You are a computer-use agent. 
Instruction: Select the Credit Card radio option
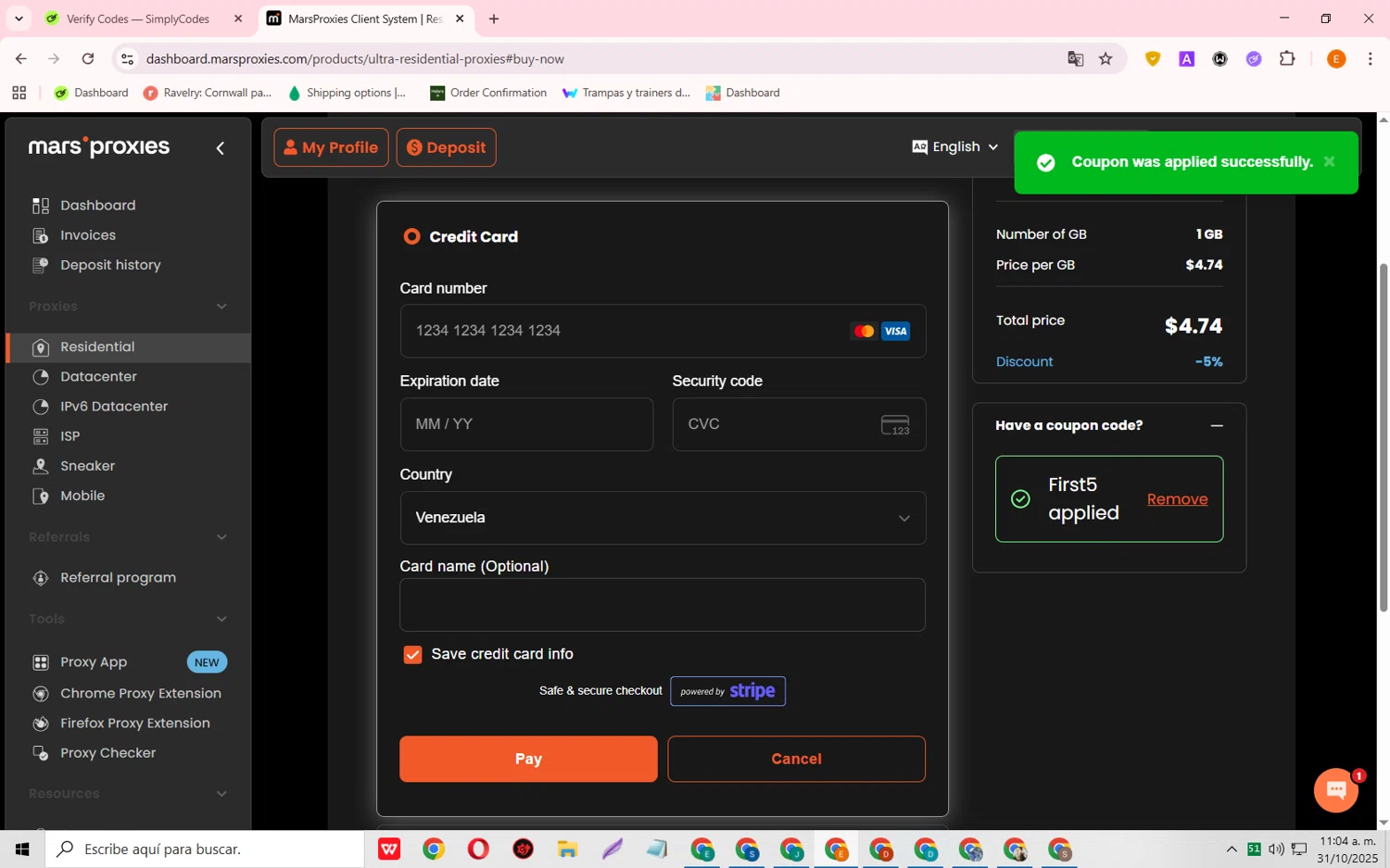click(x=411, y=237)
